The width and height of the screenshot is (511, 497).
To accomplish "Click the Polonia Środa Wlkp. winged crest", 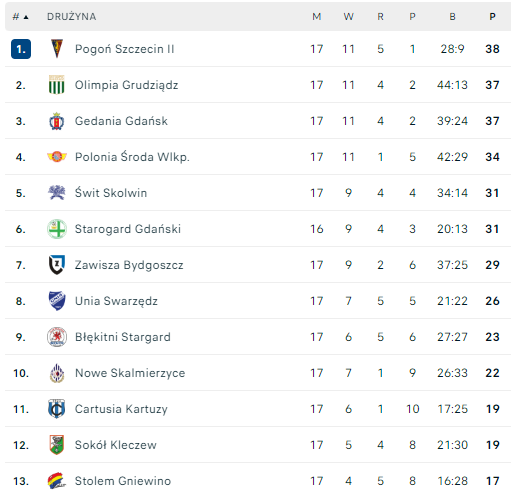I will pos(57,156).
